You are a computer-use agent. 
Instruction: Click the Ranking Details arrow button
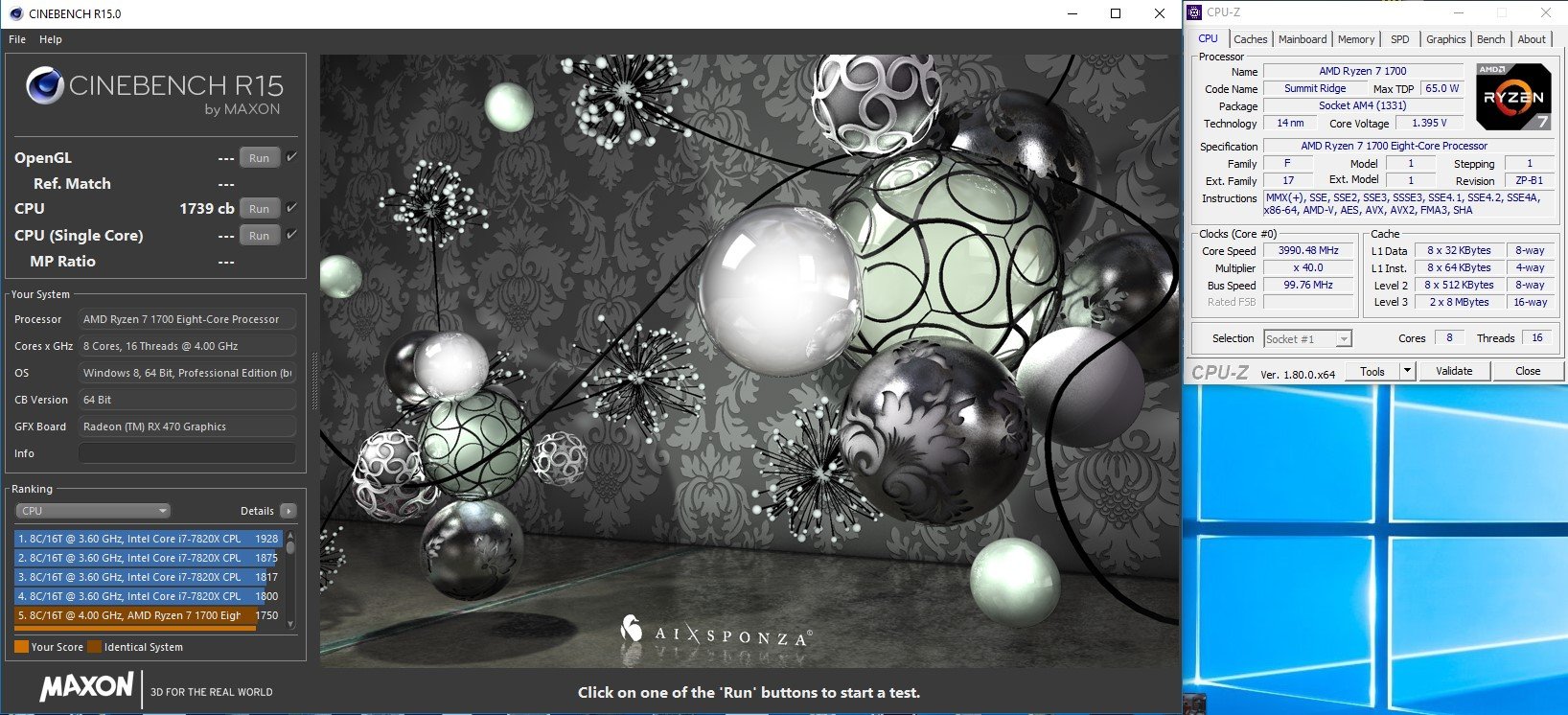coord(288,511)
